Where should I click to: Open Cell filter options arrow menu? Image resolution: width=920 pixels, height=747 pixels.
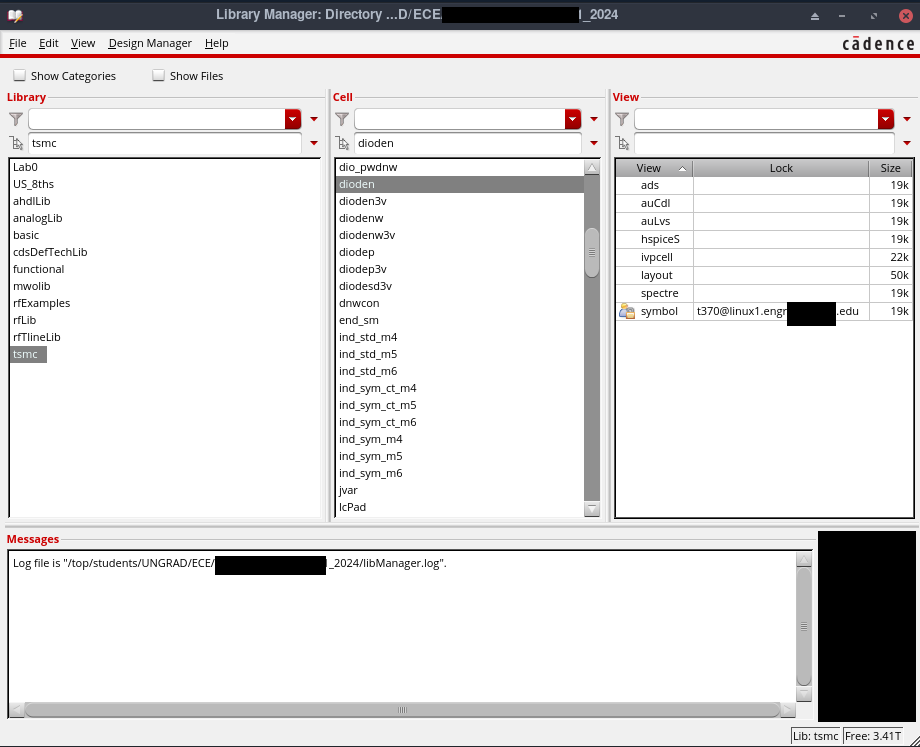point(594,119)
